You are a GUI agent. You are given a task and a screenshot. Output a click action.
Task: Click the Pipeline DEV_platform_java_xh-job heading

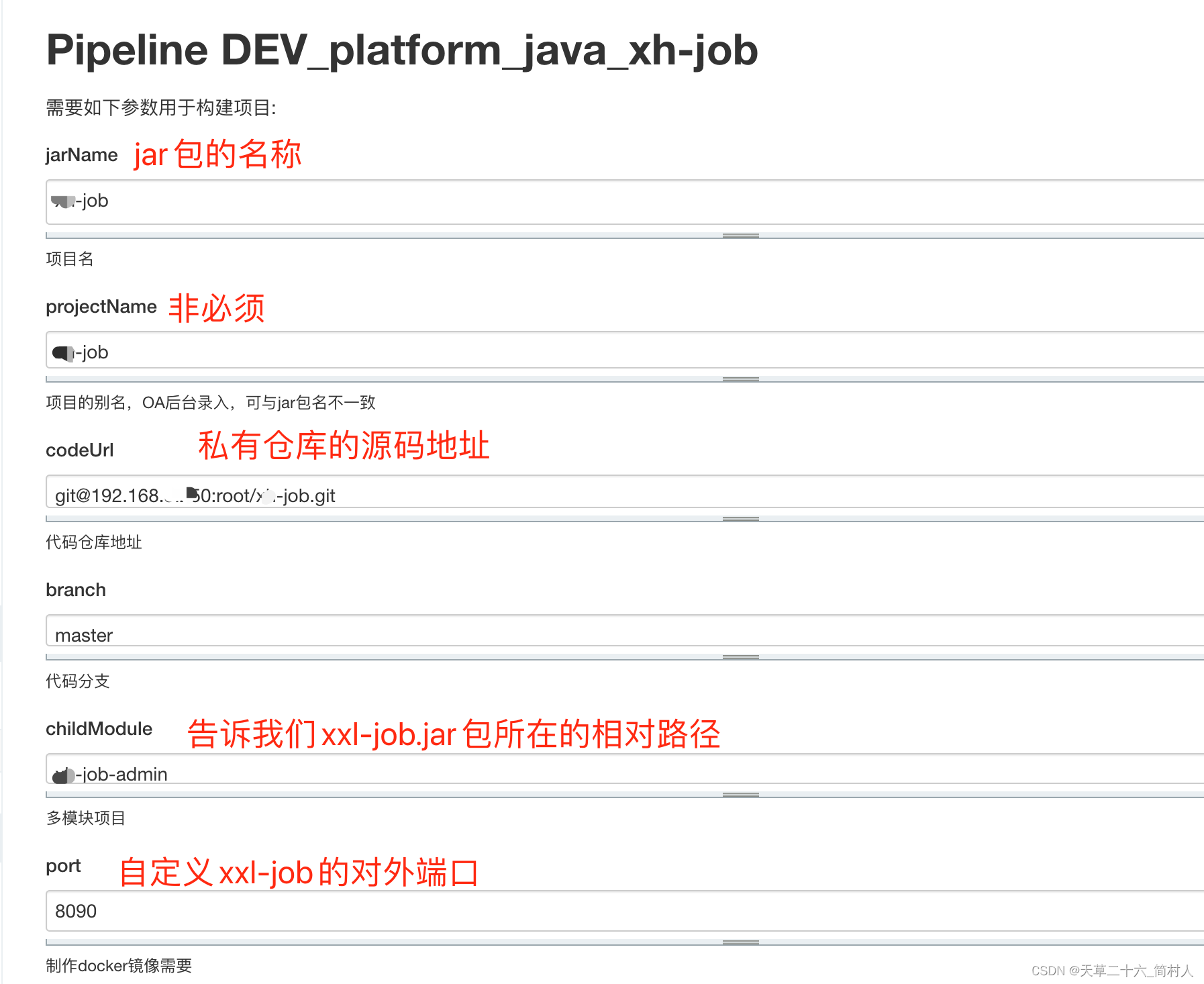tap(402, 51)
